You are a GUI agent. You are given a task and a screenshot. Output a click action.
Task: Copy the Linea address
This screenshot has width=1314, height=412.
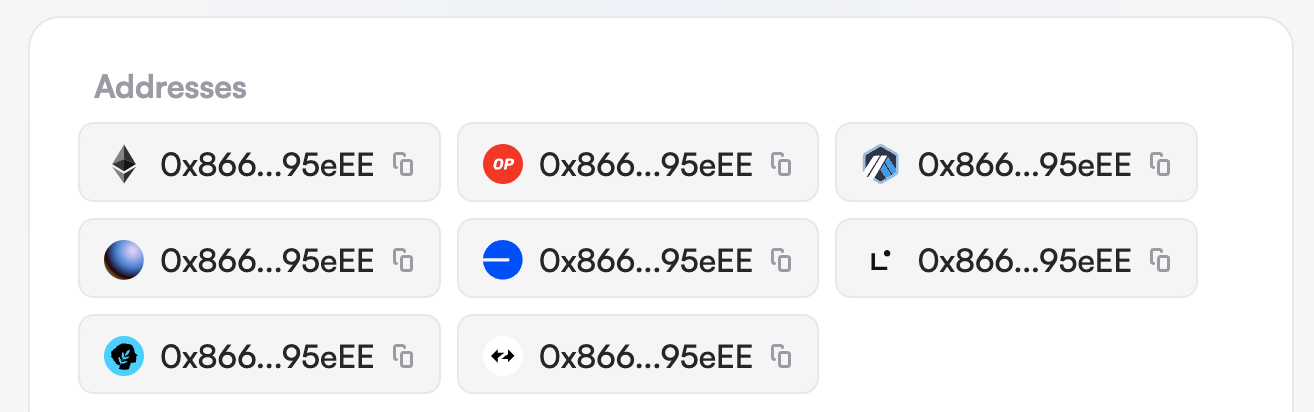1160,260
